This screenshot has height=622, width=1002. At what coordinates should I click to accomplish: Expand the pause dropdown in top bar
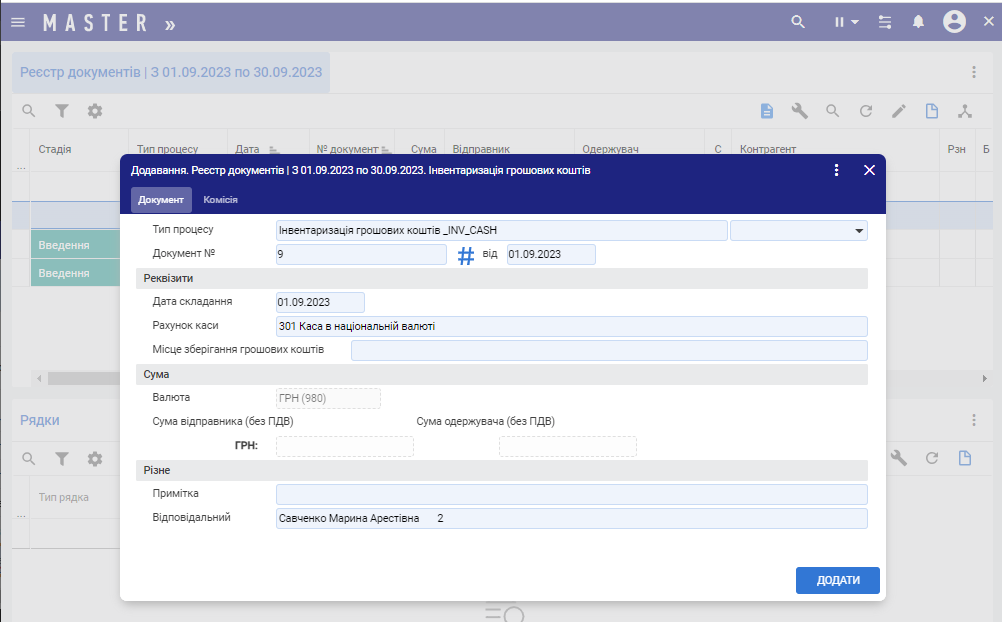[x=847, y=22]
